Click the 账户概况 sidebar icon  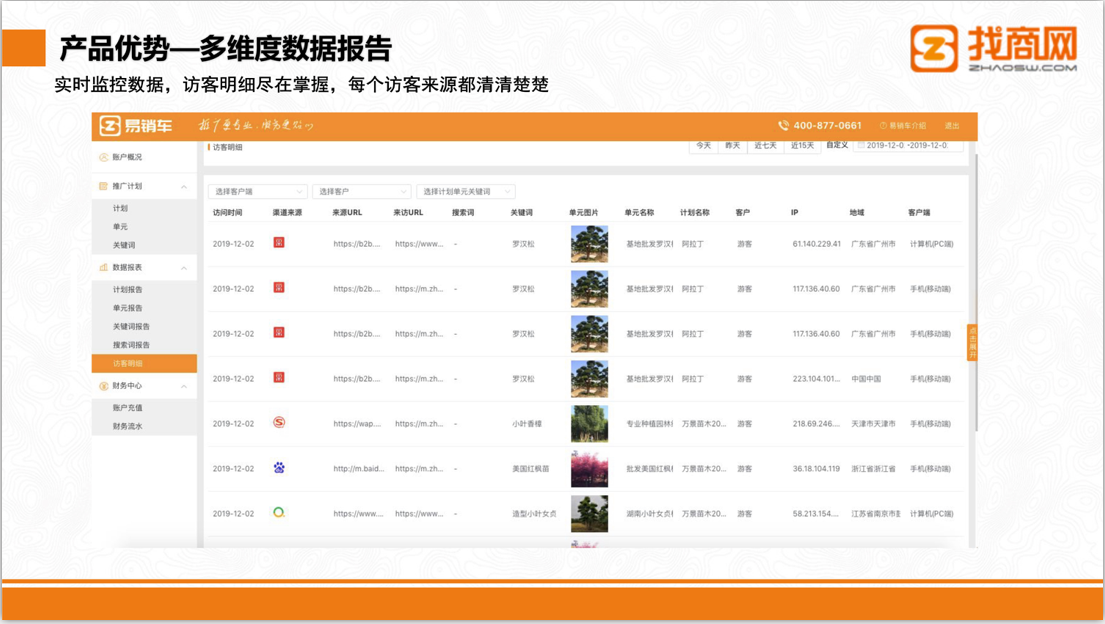click(103, 157)
